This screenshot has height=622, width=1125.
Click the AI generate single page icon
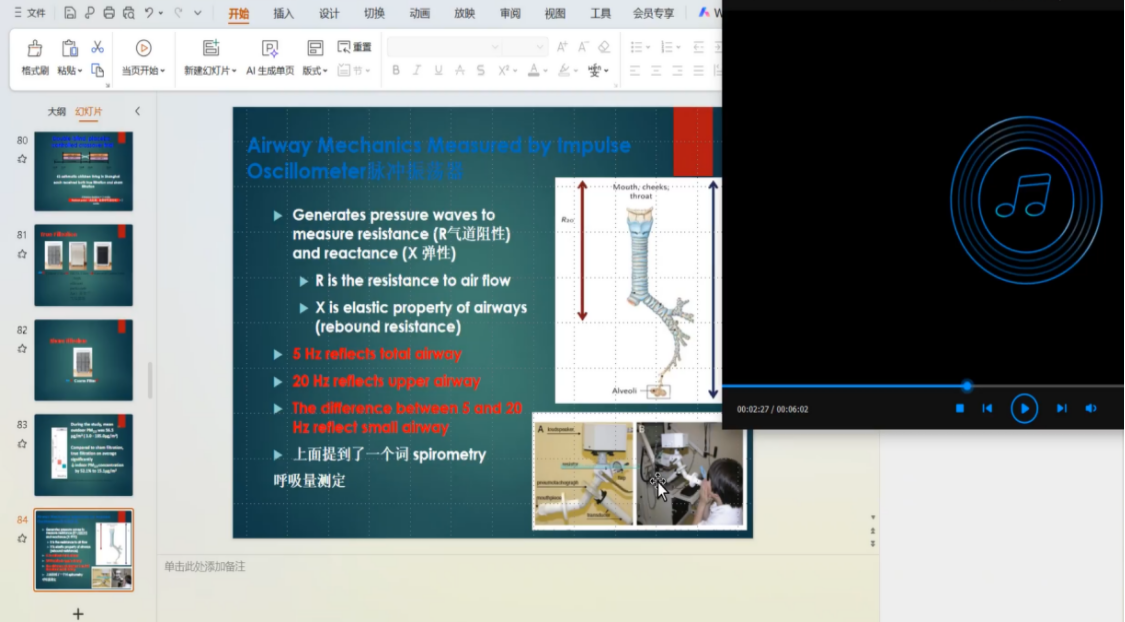(270, 49)
